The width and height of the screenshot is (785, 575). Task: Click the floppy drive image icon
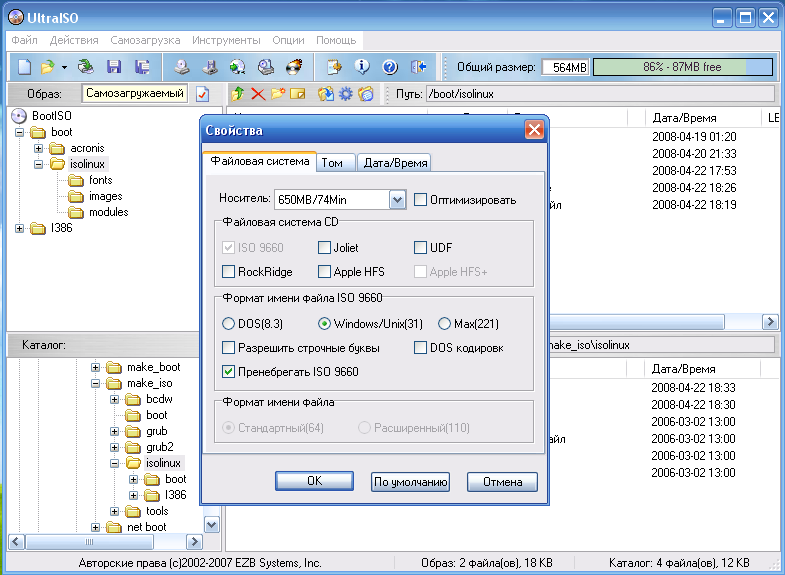210,67
